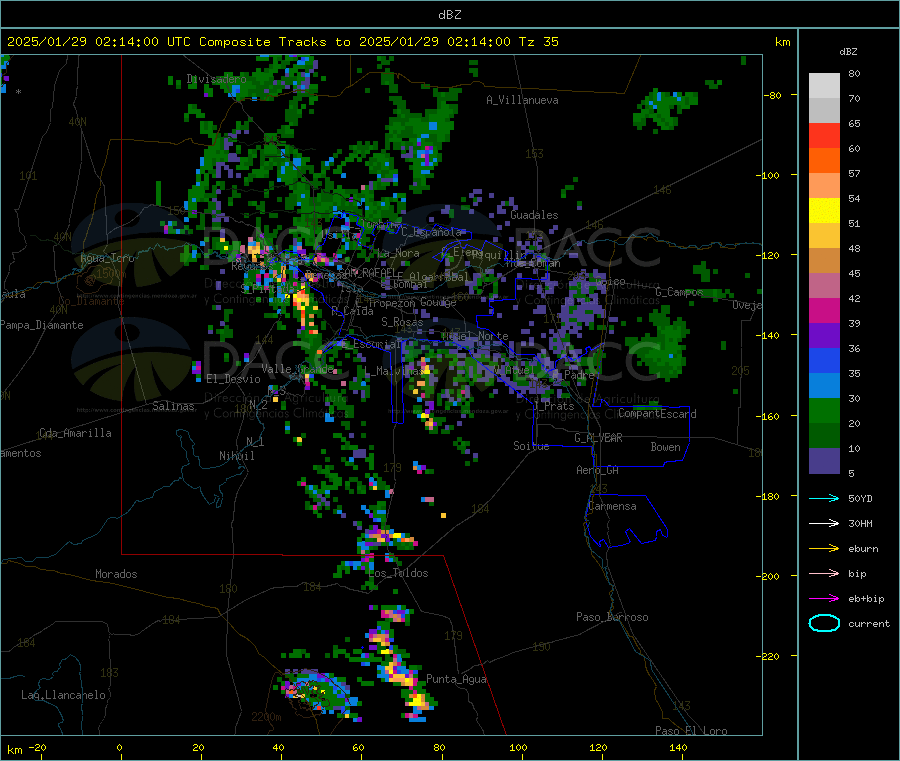Viewport: 900px width, 761px height.
Task: Click the 'El_Desvio' map label
Action: click(x=234, y=379)
